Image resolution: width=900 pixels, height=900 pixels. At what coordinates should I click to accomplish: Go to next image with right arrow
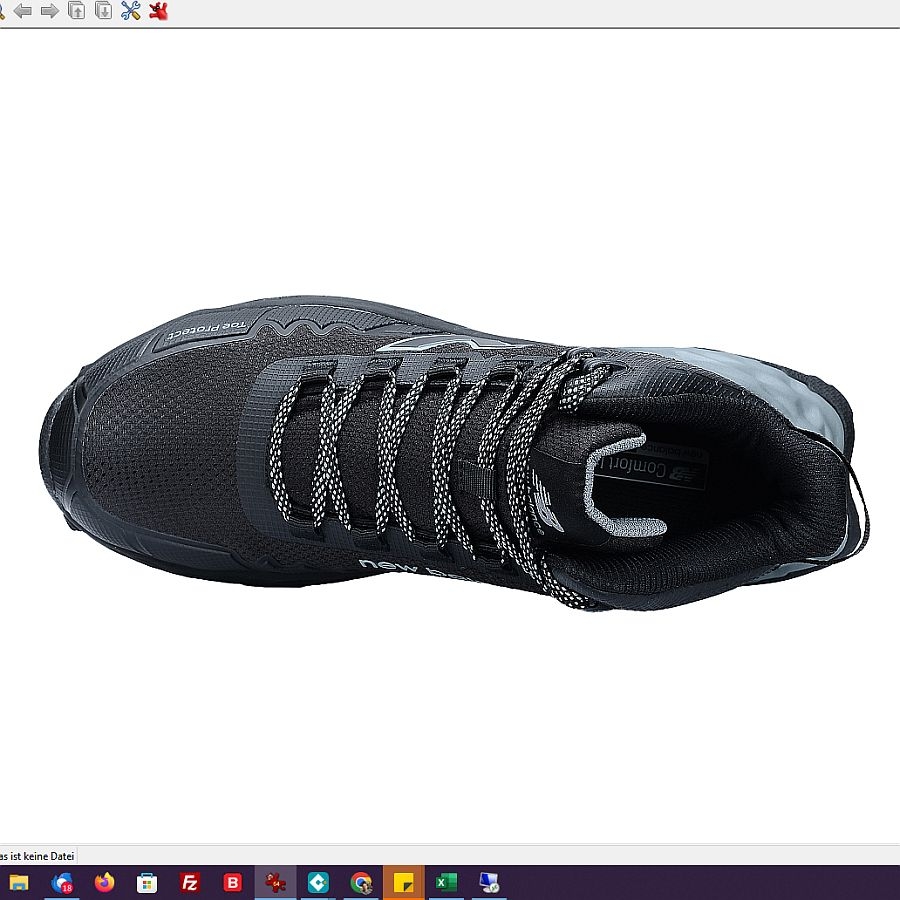(49, 11)
